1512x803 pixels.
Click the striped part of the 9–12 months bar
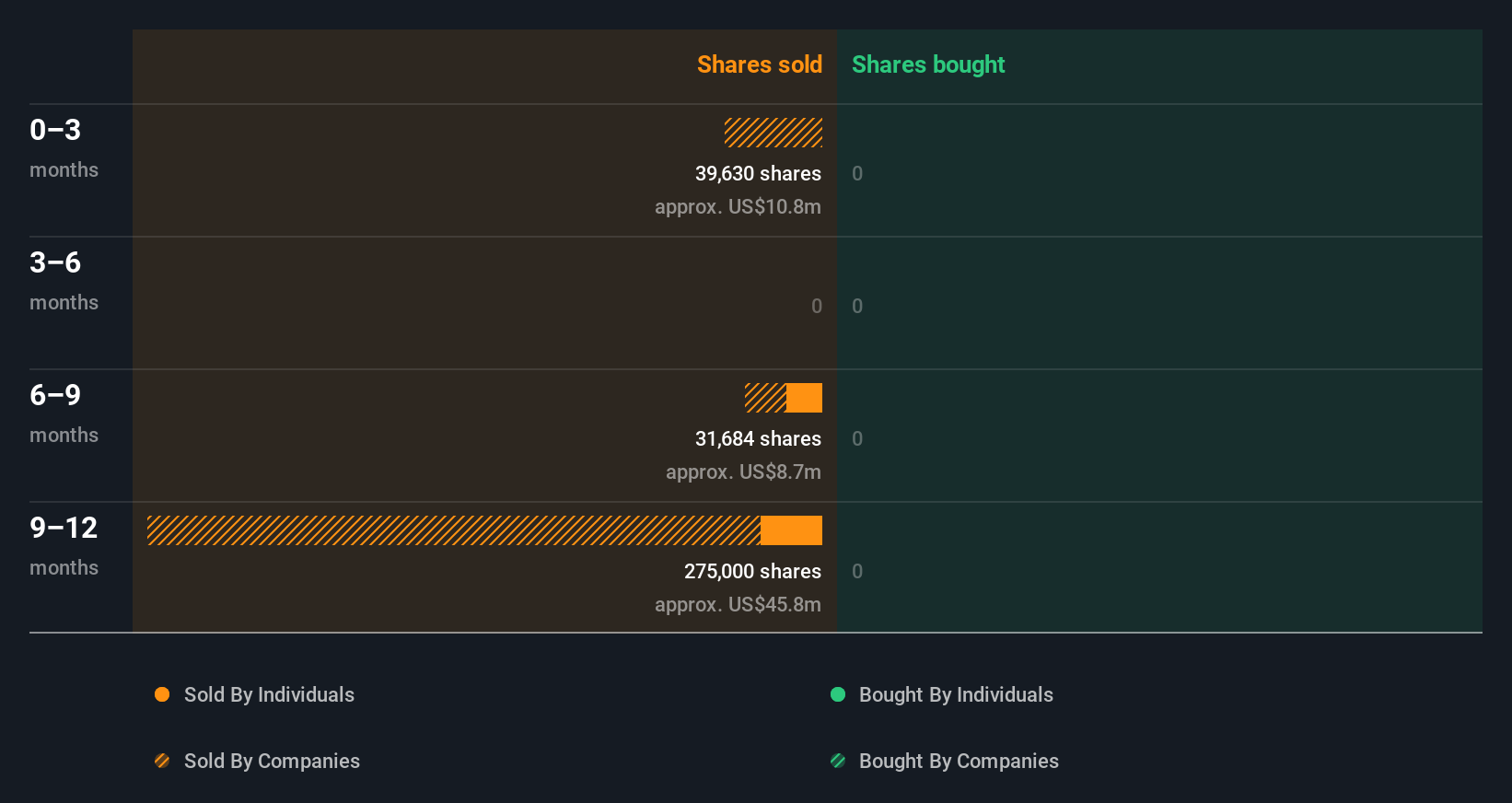click(454, 530)
